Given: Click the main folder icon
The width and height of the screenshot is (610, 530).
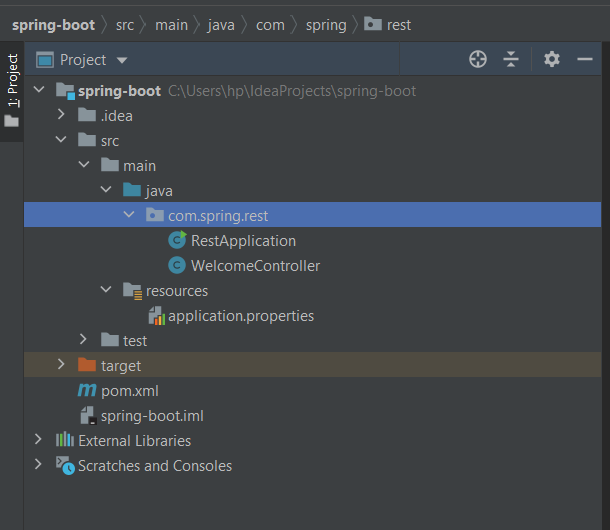Looking at the screenshot, I should [110, 165].
